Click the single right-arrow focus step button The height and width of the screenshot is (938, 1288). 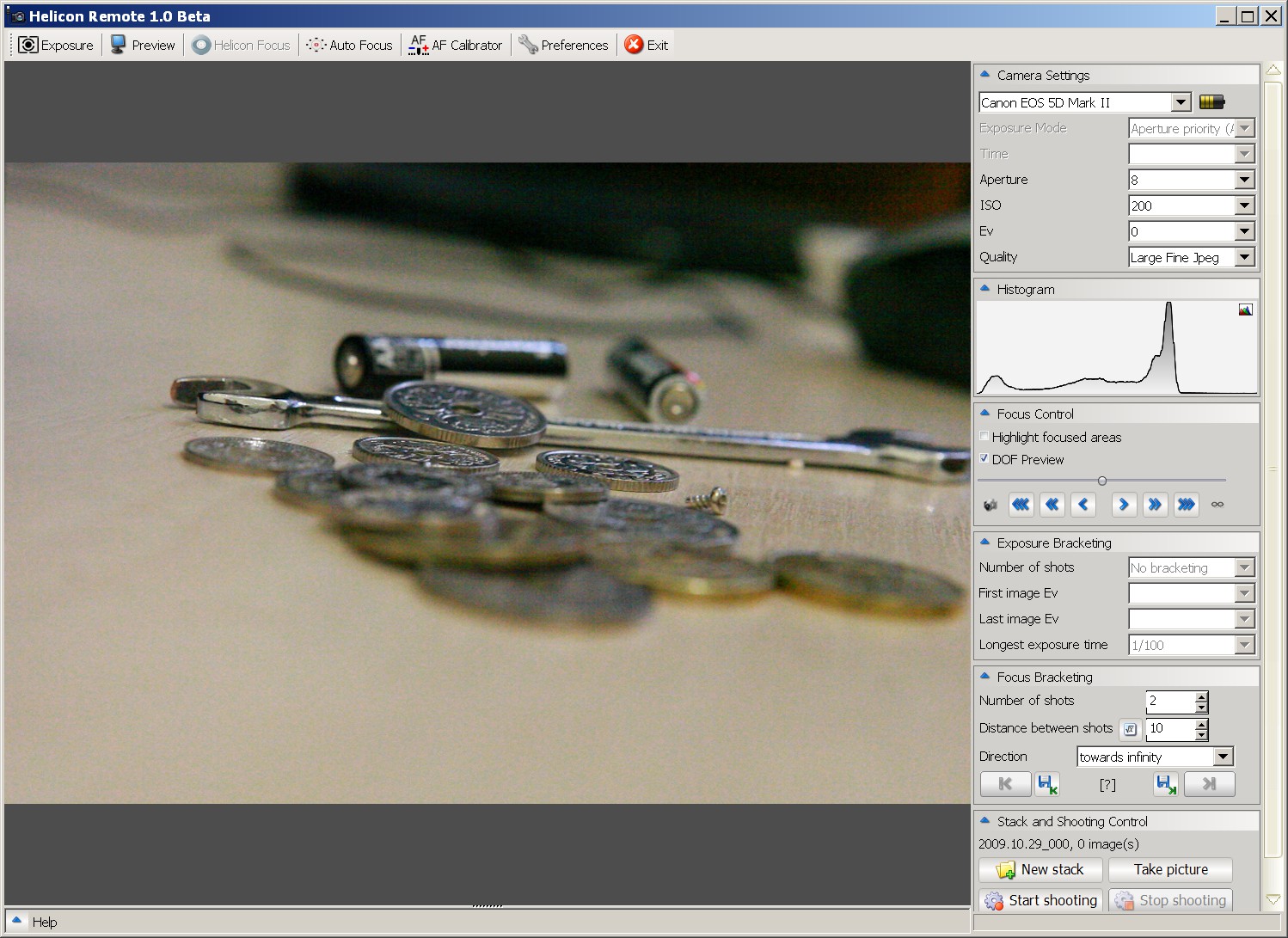[x=1123, y=505]
